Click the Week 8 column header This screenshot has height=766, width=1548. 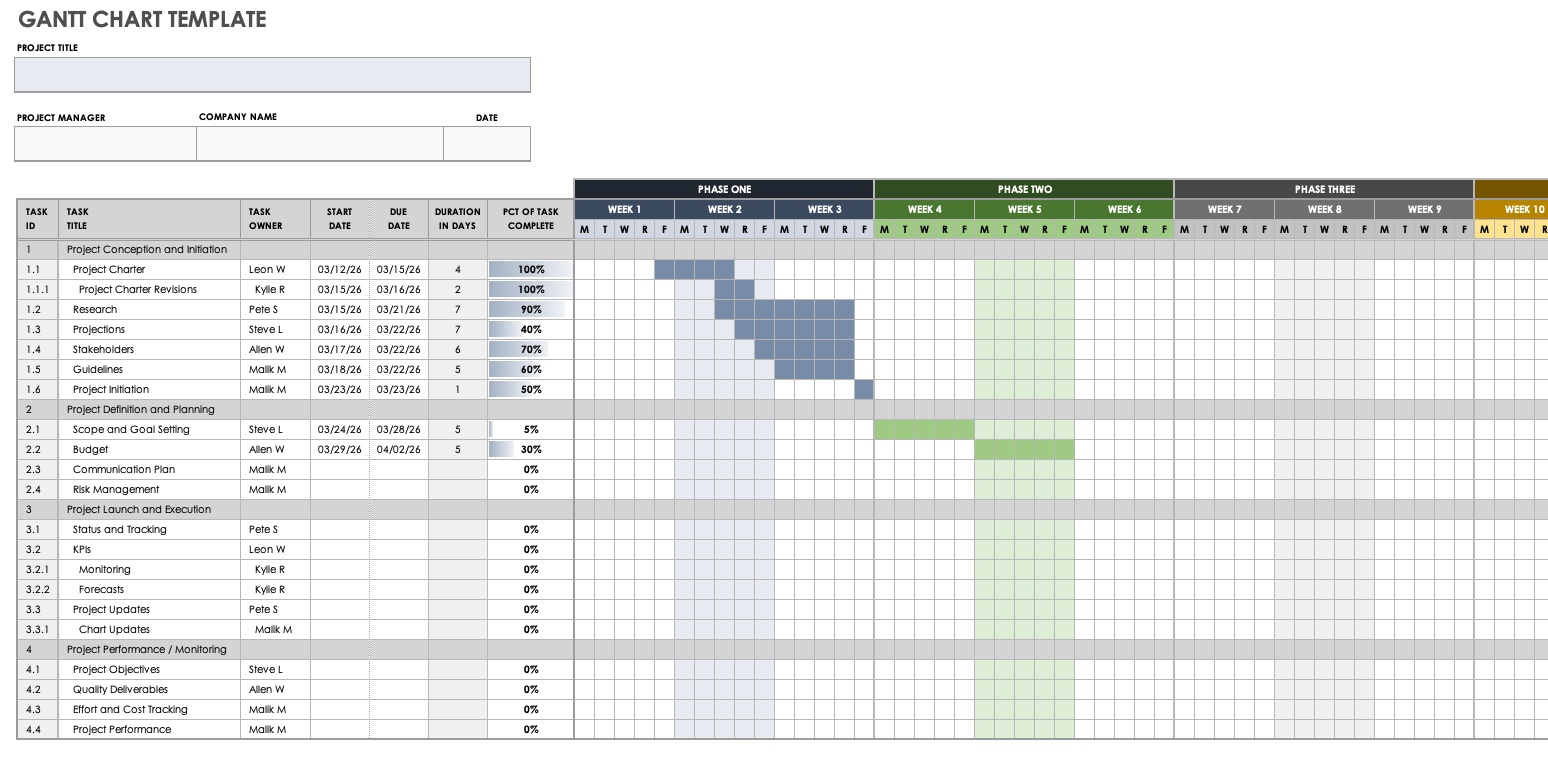coord(1324,209)
